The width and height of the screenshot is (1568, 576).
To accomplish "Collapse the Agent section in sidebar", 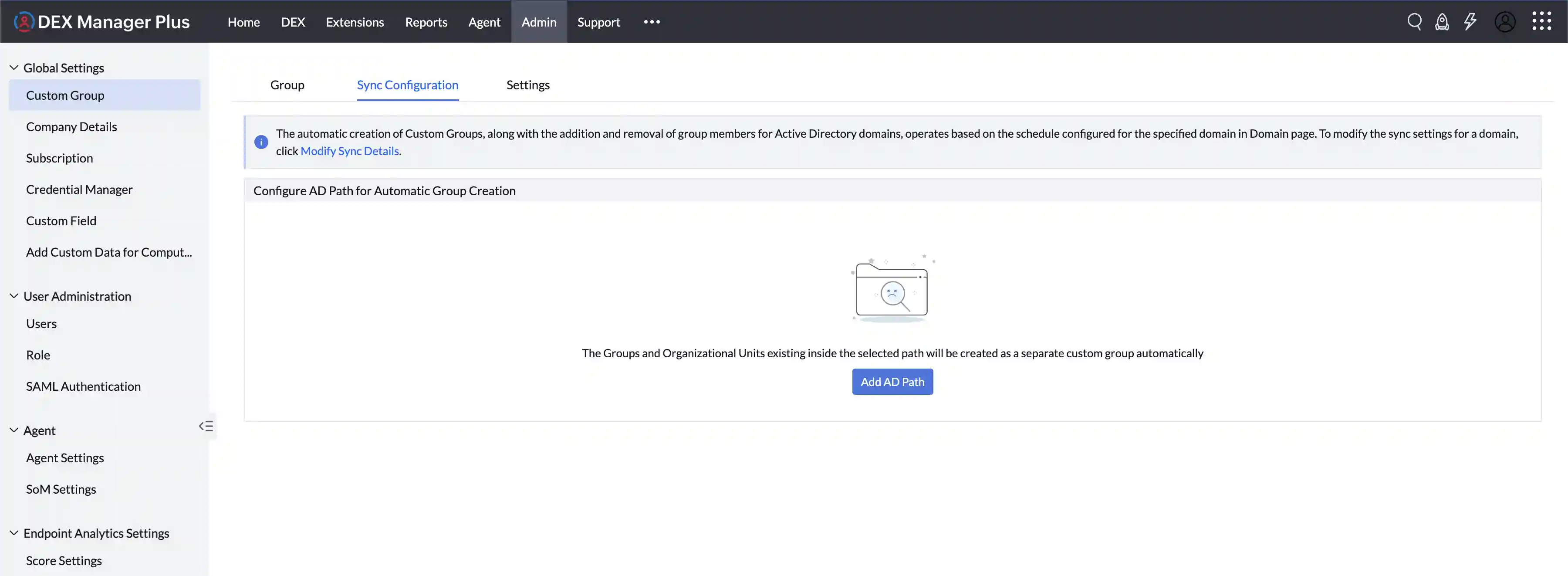I will [x=14, y=429].
